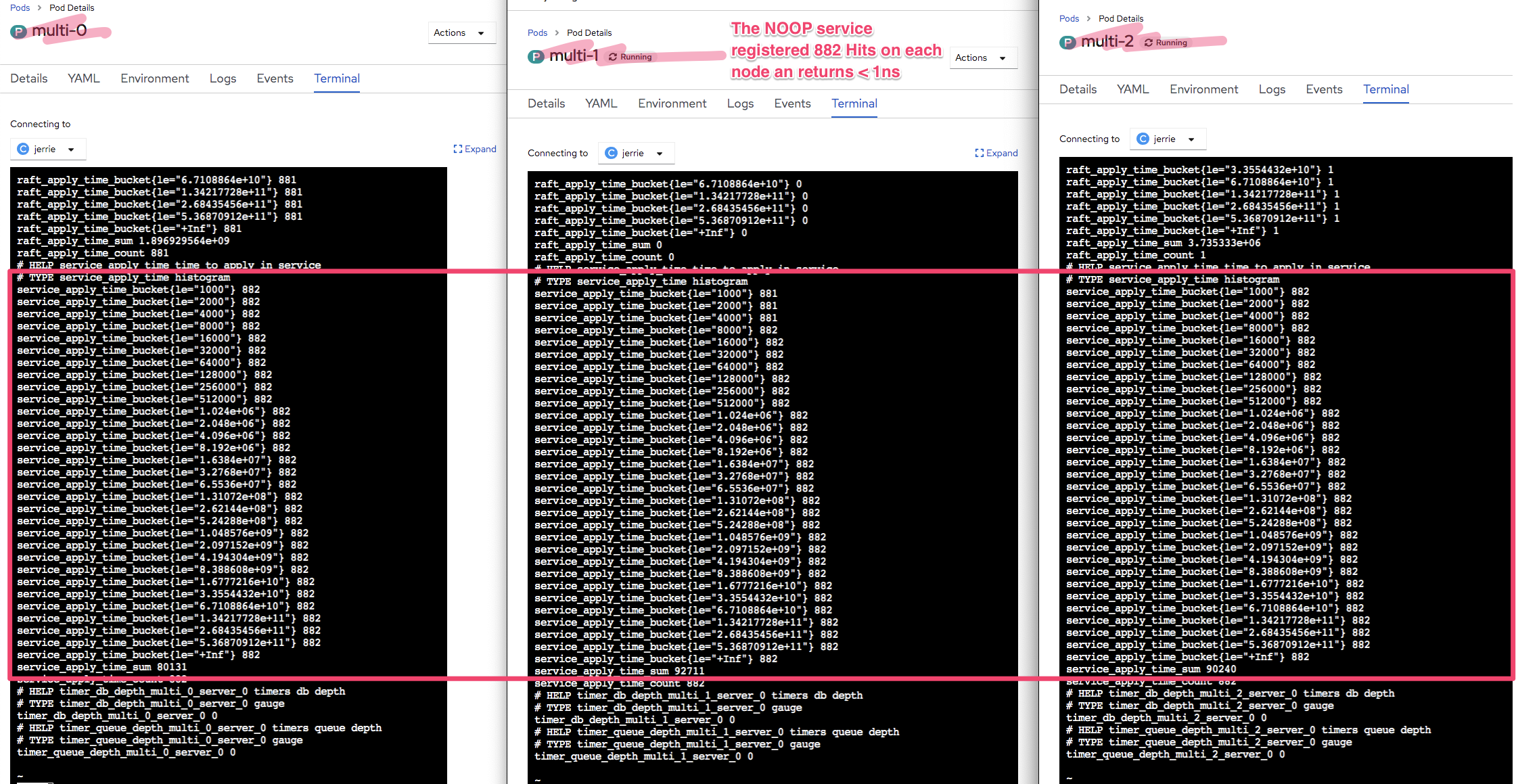Switch to the YAML tab for multi-0
This screenshot has width=1516, height=784.
click(83, 78)
